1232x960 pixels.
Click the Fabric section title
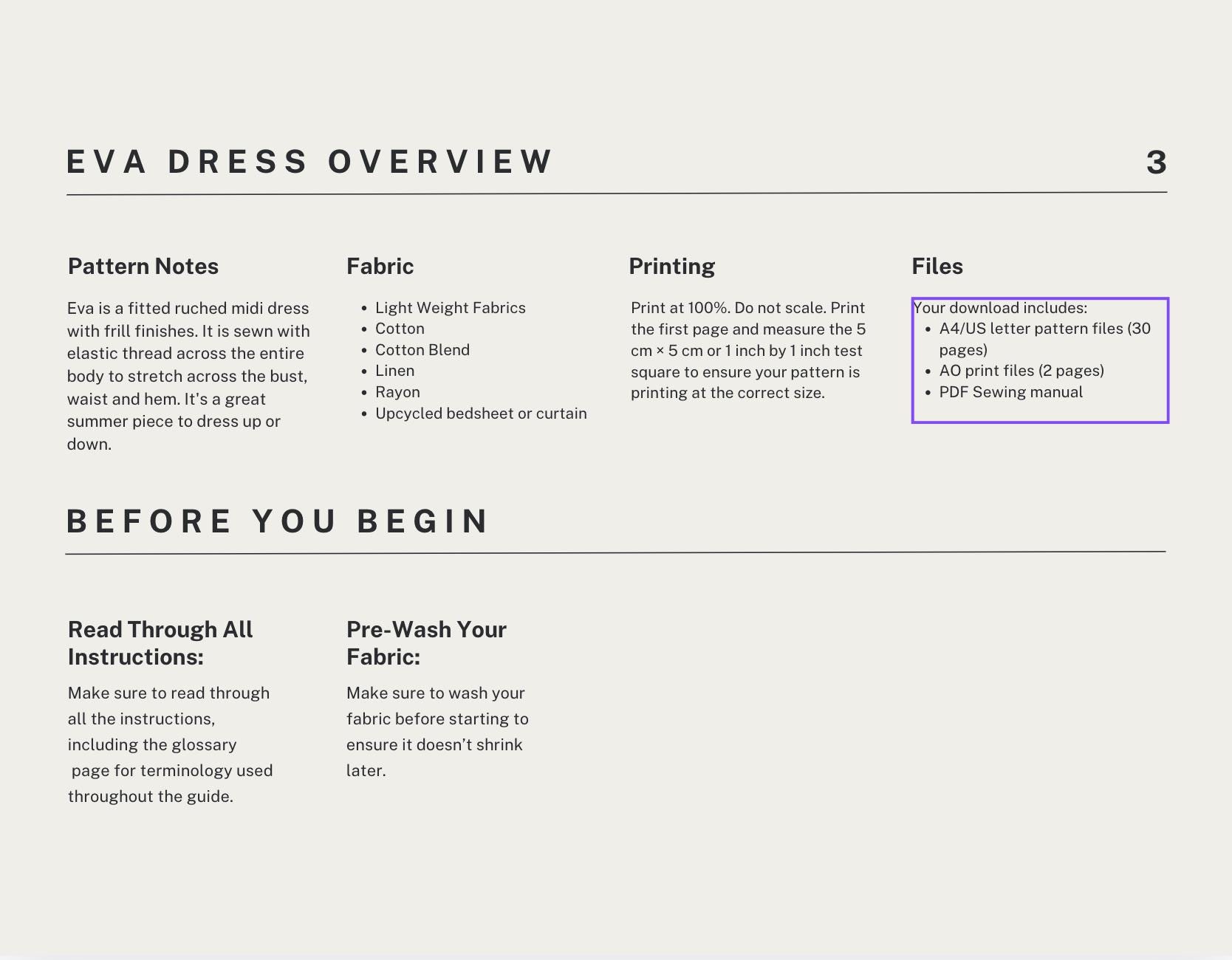tap(380, 267)
